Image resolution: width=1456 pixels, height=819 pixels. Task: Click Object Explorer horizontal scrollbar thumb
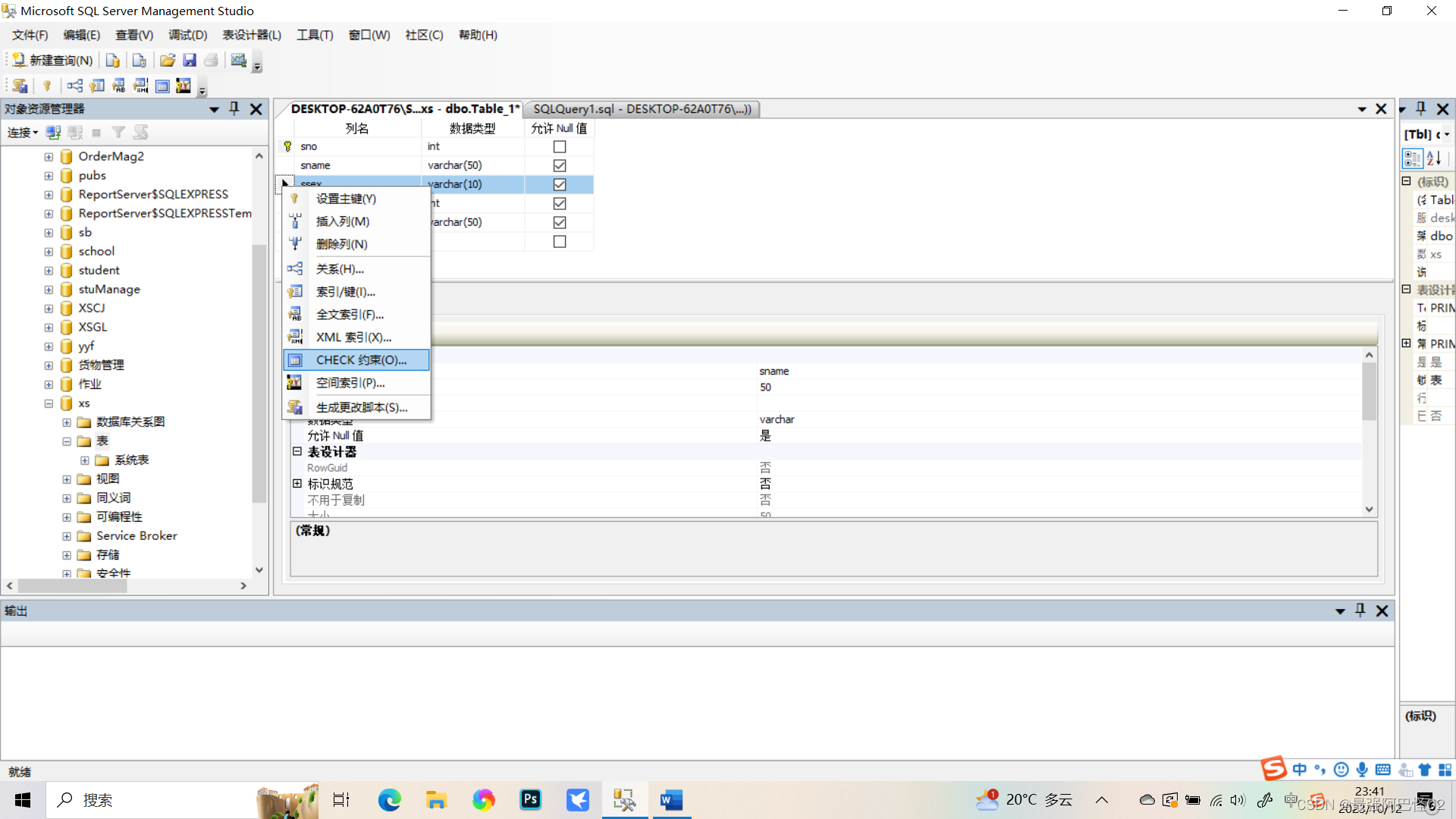pos(73,585)
